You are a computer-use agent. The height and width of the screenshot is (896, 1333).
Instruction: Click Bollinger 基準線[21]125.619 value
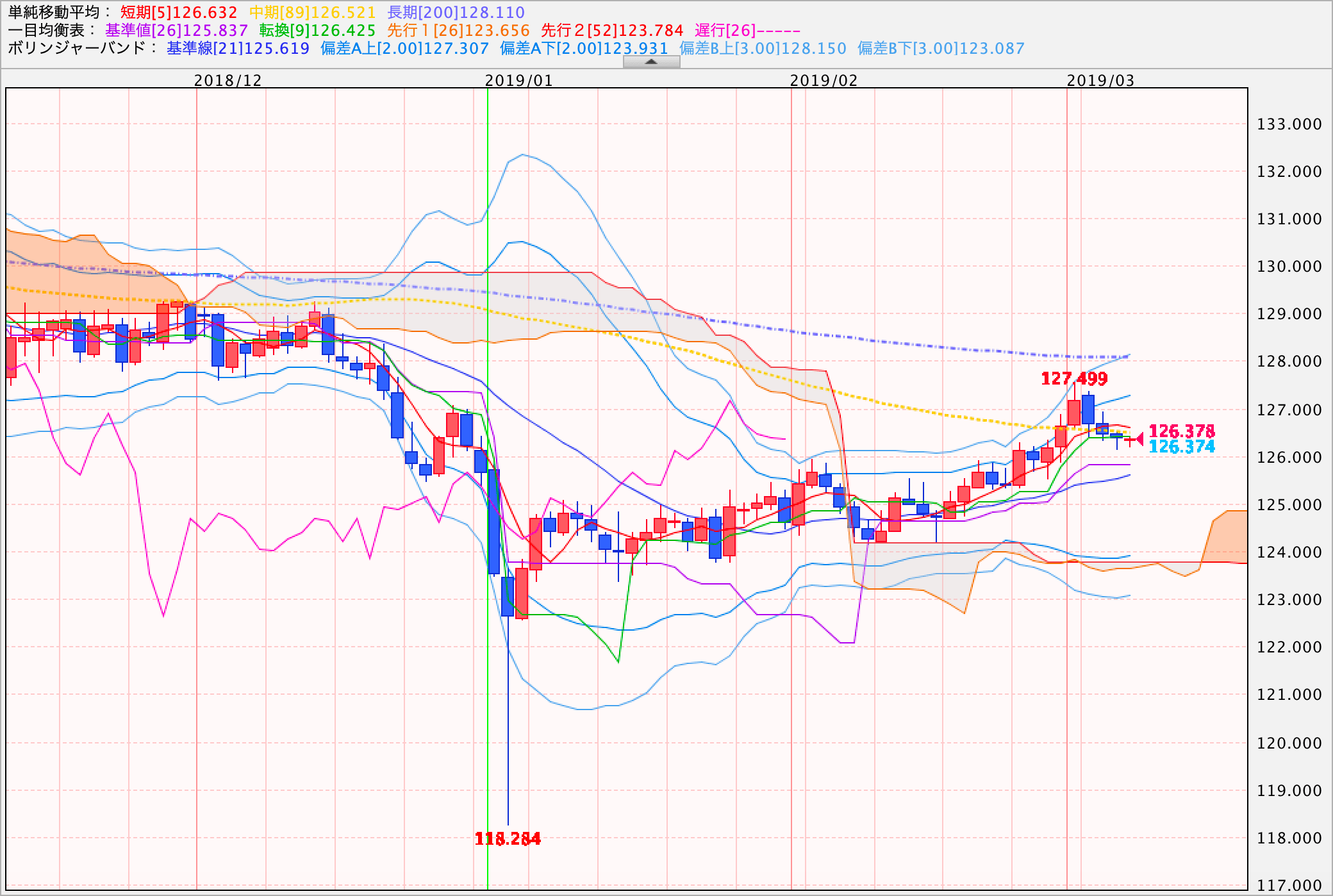tap(238, 48)
